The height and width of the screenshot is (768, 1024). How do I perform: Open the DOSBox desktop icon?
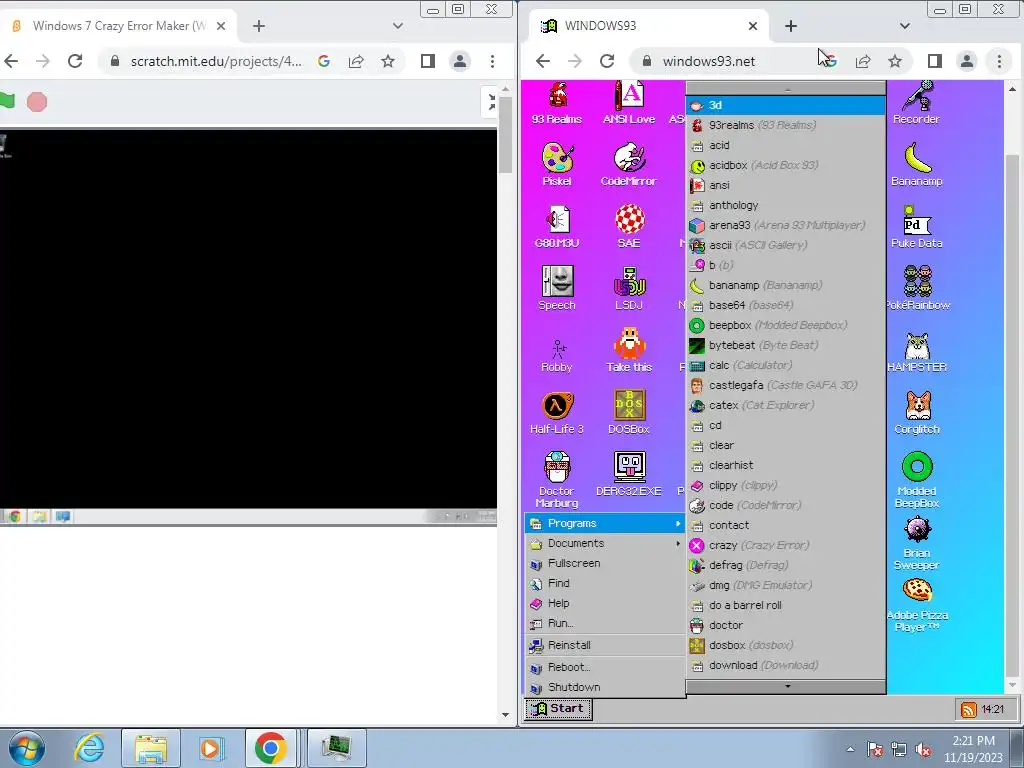628,412
